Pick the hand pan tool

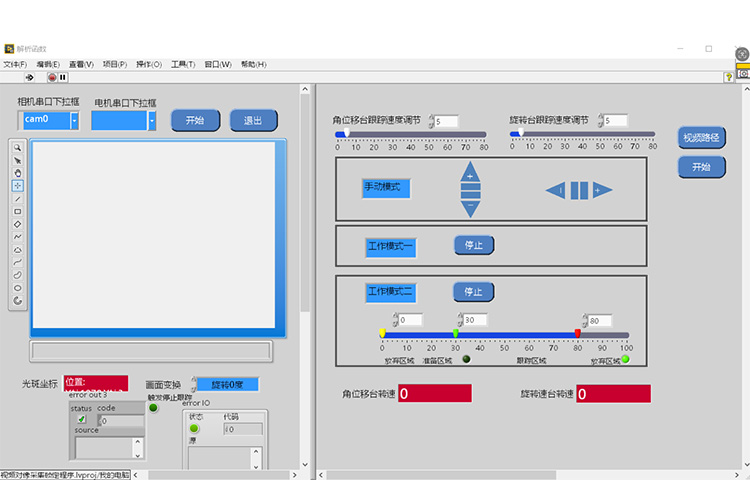(x=17, y=173)
